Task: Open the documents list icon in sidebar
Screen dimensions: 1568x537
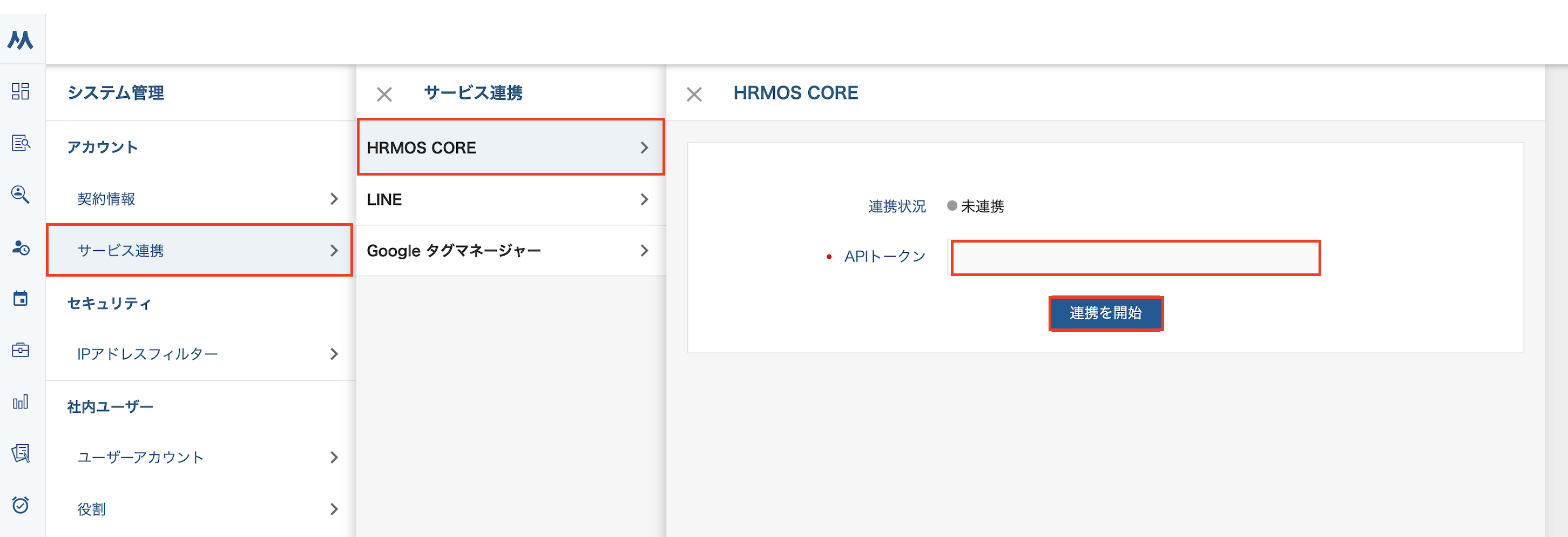Action: point(21,453)
